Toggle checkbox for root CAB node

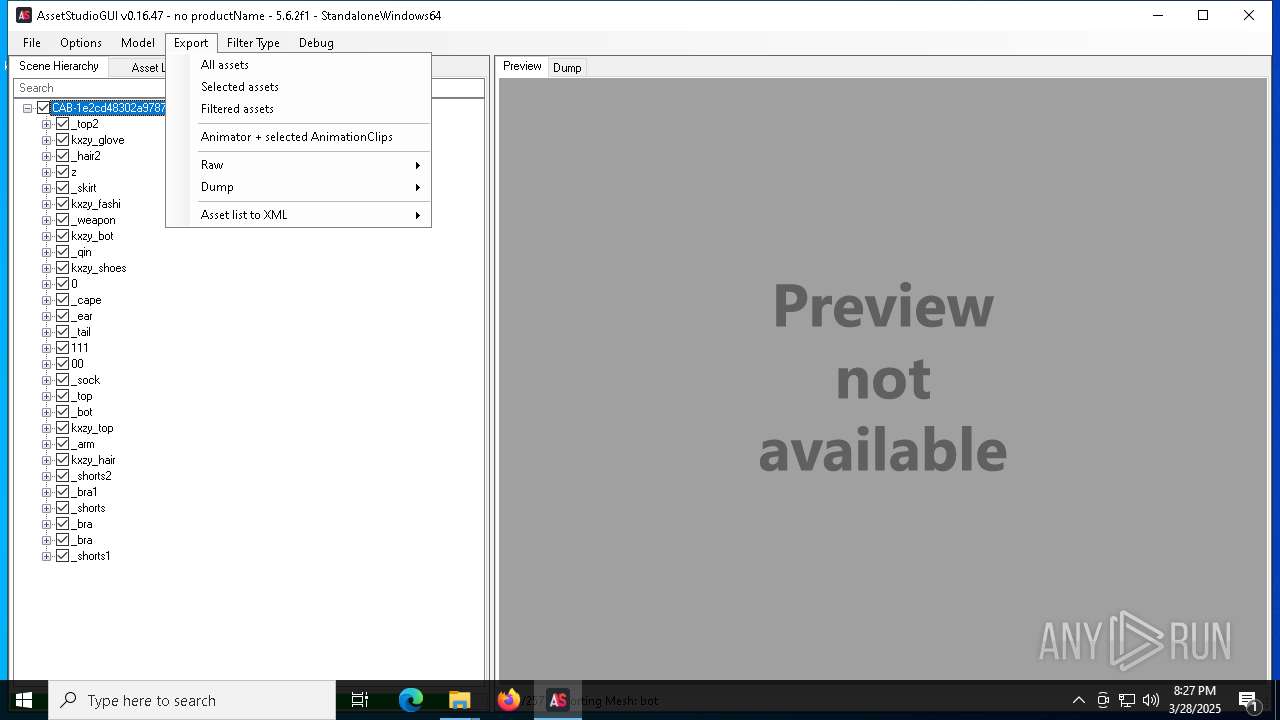tap(43, 108)
